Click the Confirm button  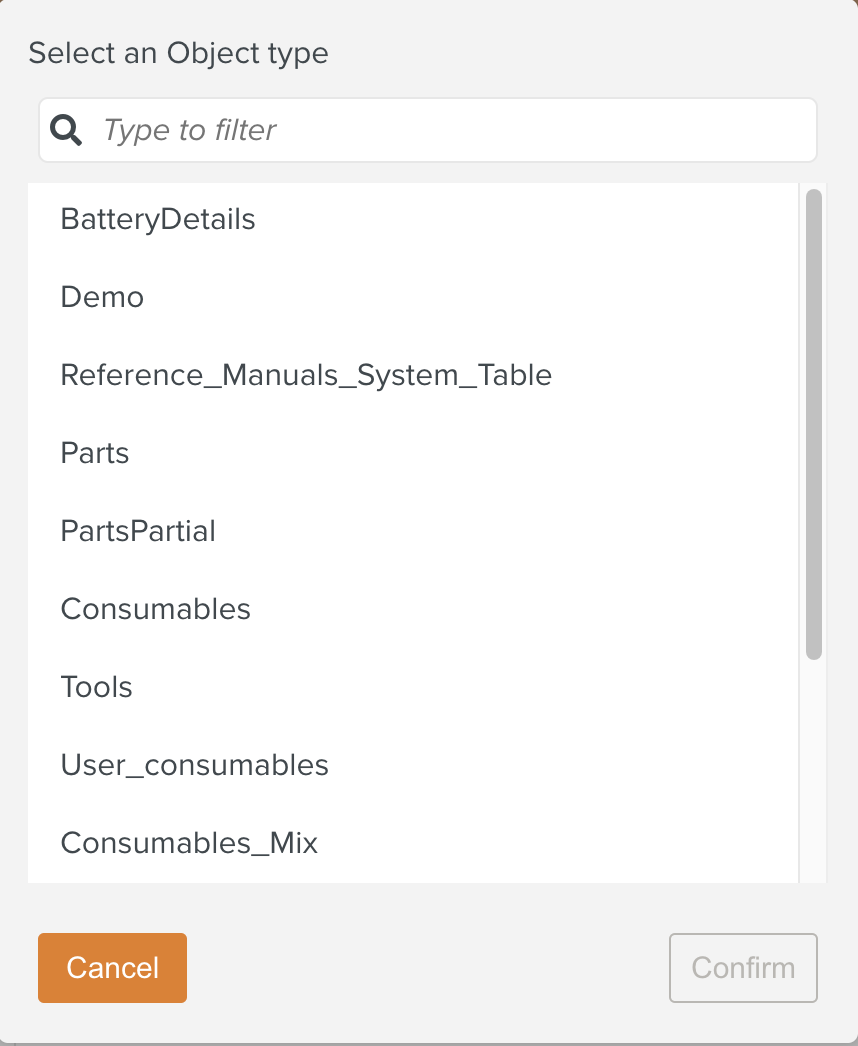[743, 968]
